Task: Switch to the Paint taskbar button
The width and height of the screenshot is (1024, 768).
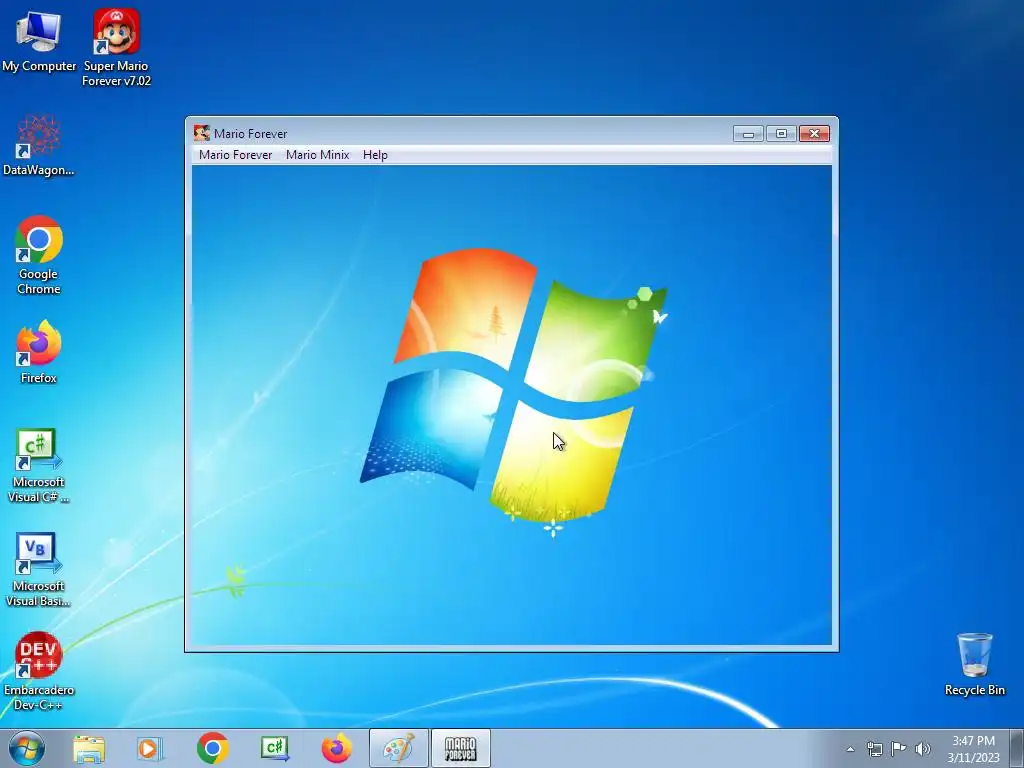Action: pos(398,748)
